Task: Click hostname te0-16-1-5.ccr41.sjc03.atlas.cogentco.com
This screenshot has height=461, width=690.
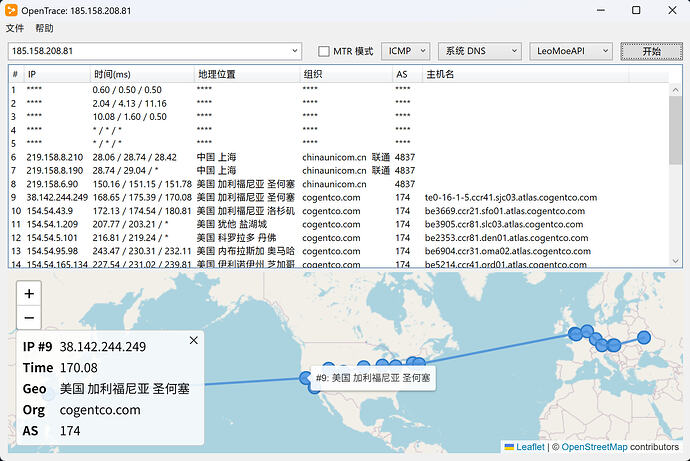Action: 511,198
